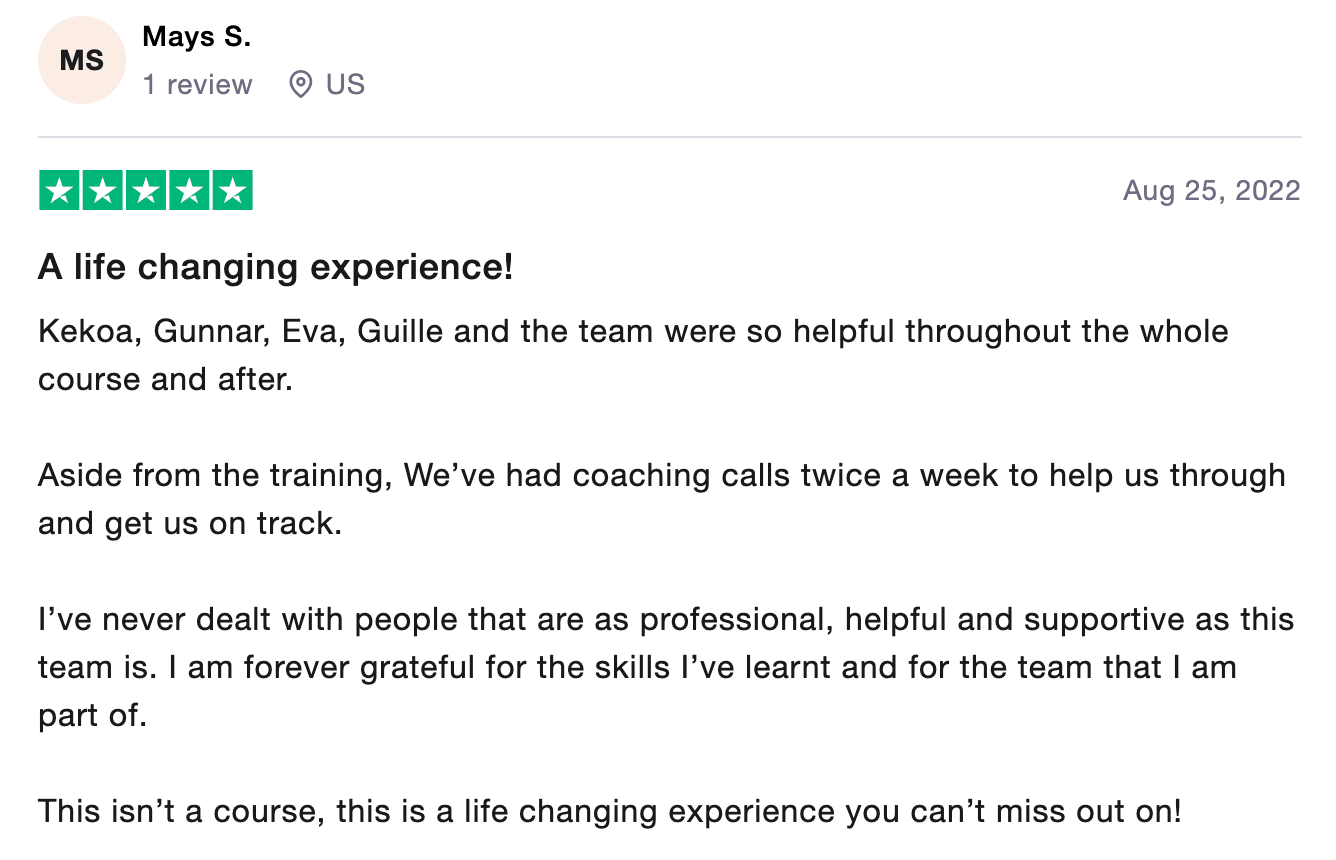Click the third green rating star
1336x860 pixels.
pos(146,191)
